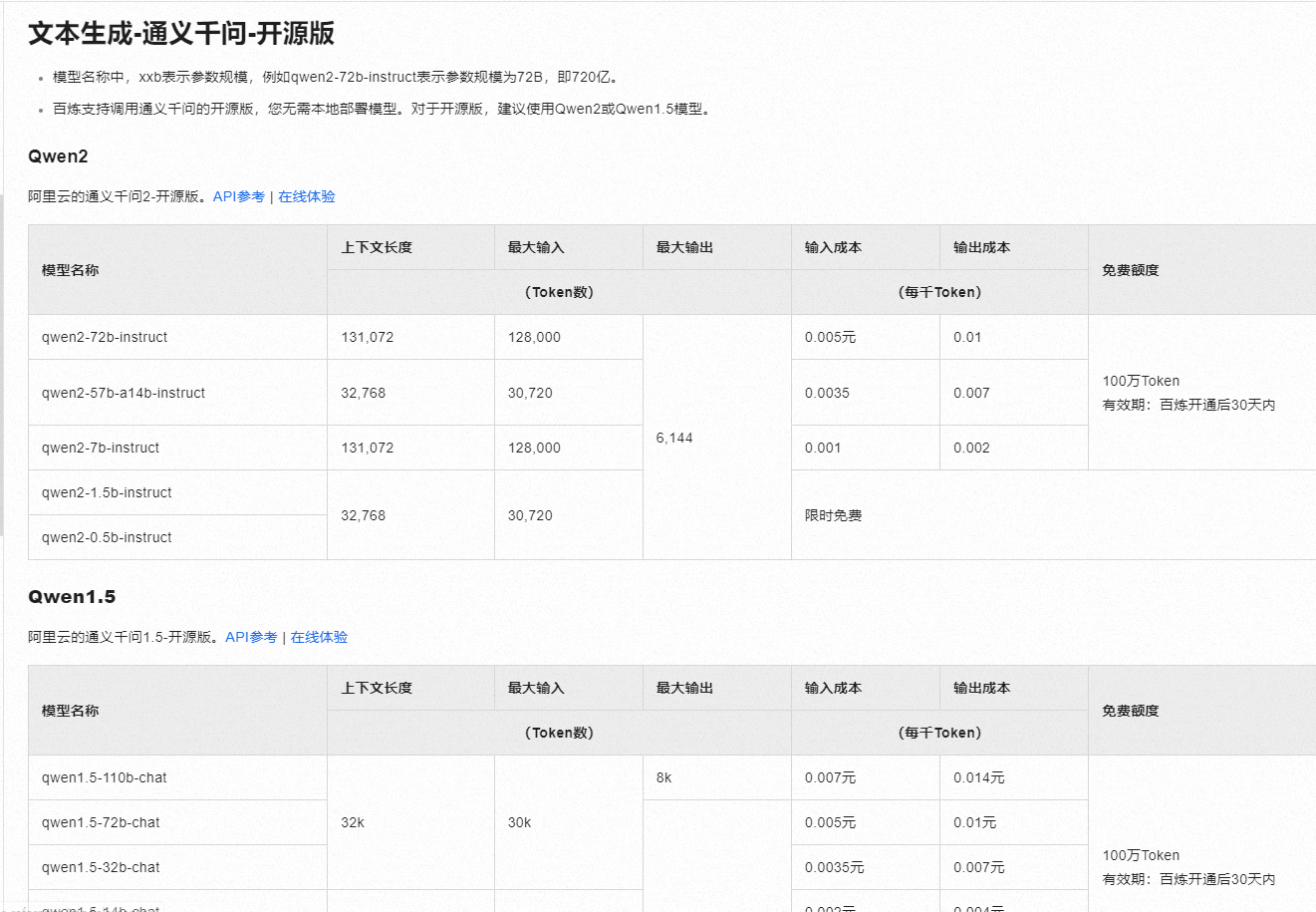The width and height of the screenshot is (1316, 912).
Task: Click 32,768 shared by qwen2-1.5b and 0.5b rows
Action: (x=364, y=515)
